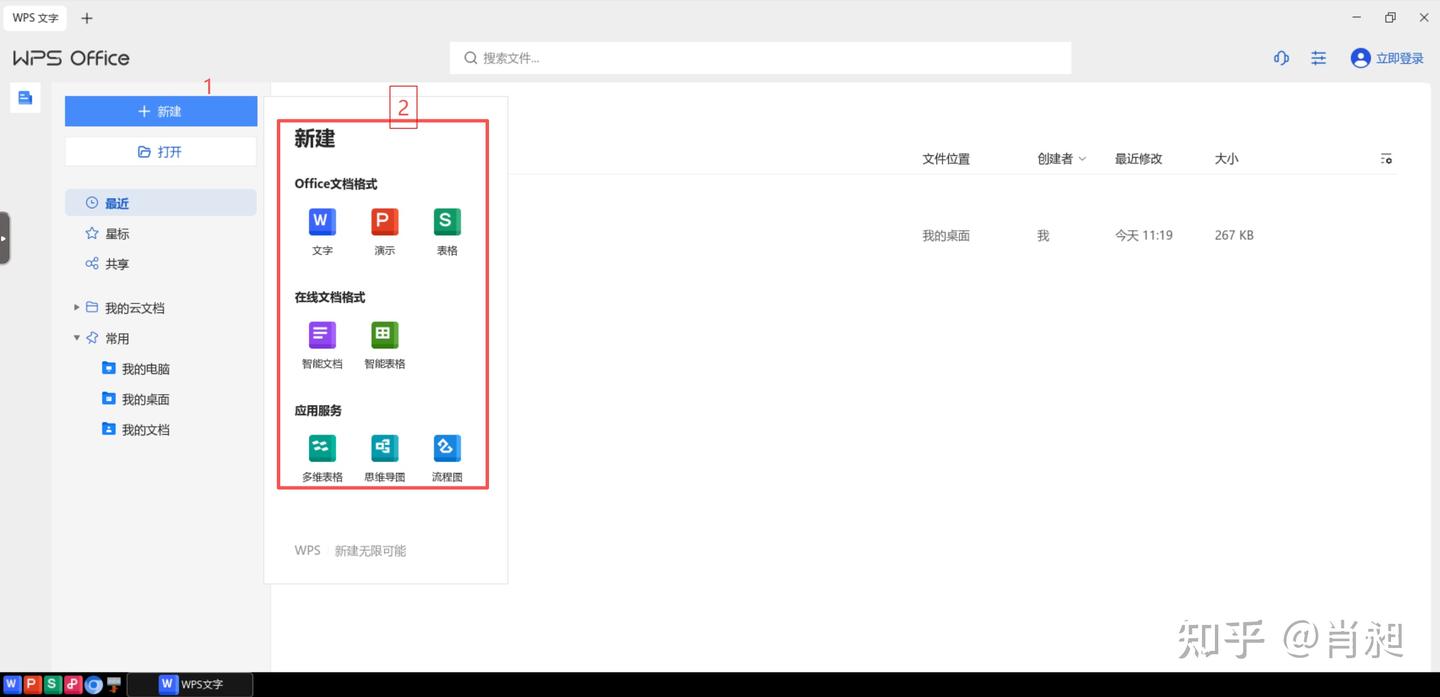Click the 打开 button
Viewport: 1440px width, 697px height.
point(161,151)
